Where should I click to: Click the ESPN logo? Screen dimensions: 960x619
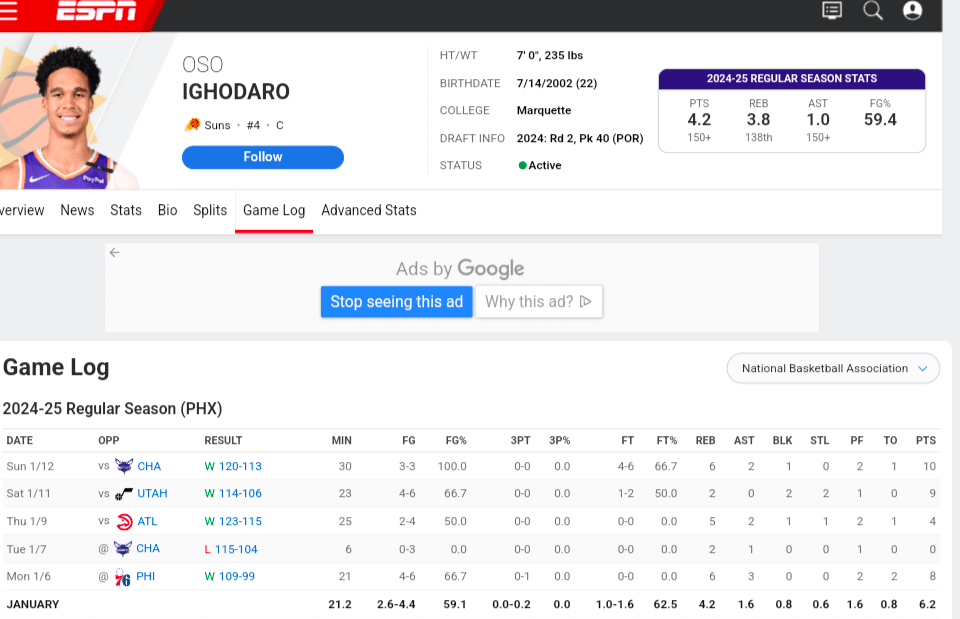tap(96, 11)
